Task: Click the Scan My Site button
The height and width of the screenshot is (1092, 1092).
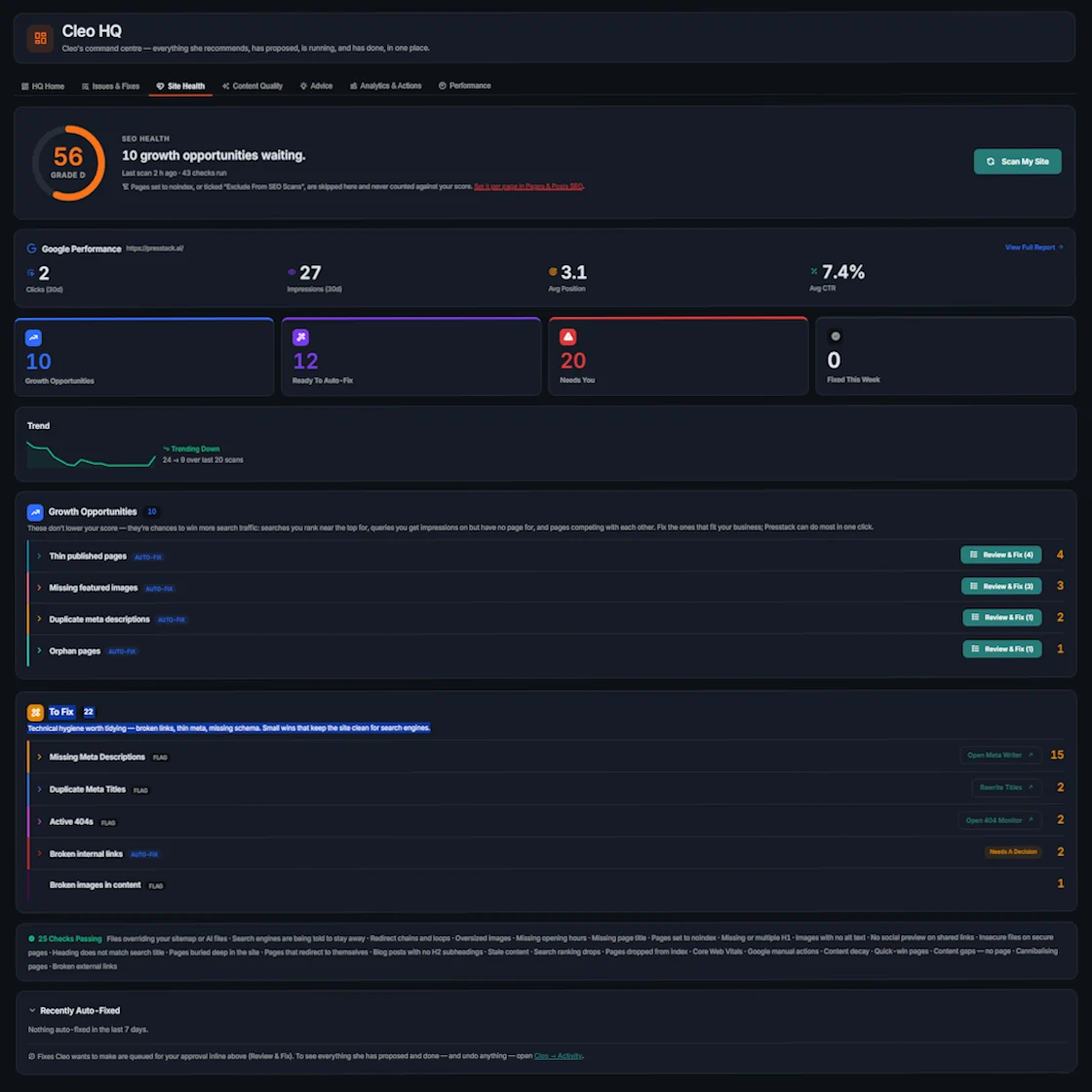Action: point(1017,162)
